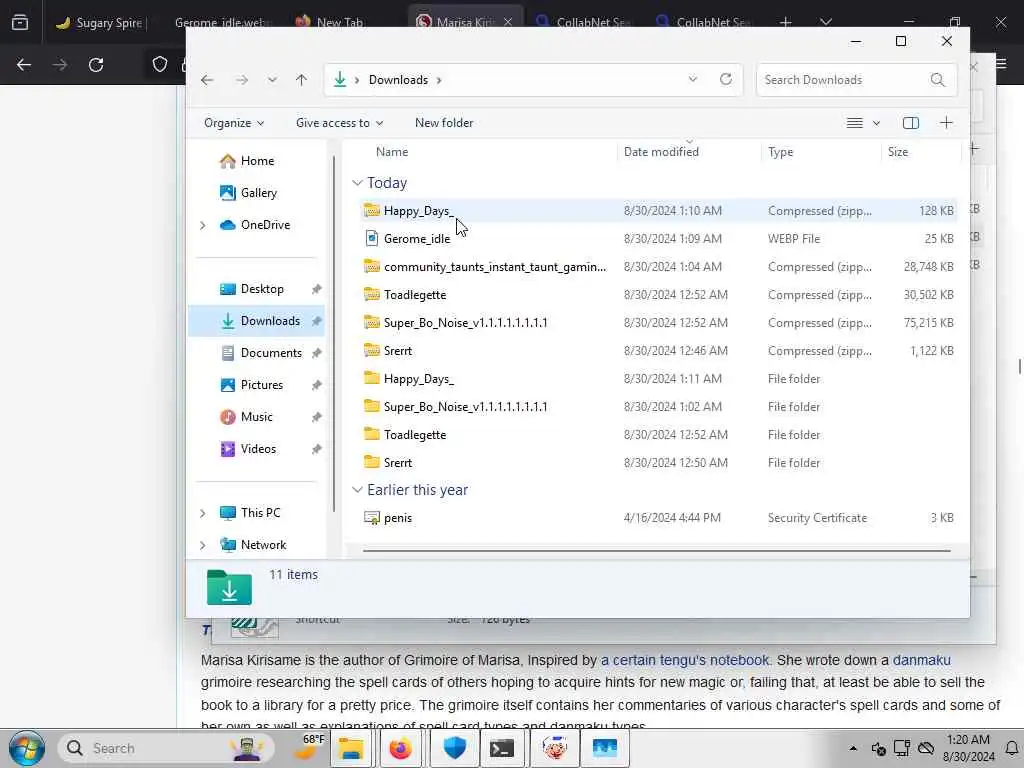
Task: Select the Gerome_idle WEBP file
Action: point(658,238)
